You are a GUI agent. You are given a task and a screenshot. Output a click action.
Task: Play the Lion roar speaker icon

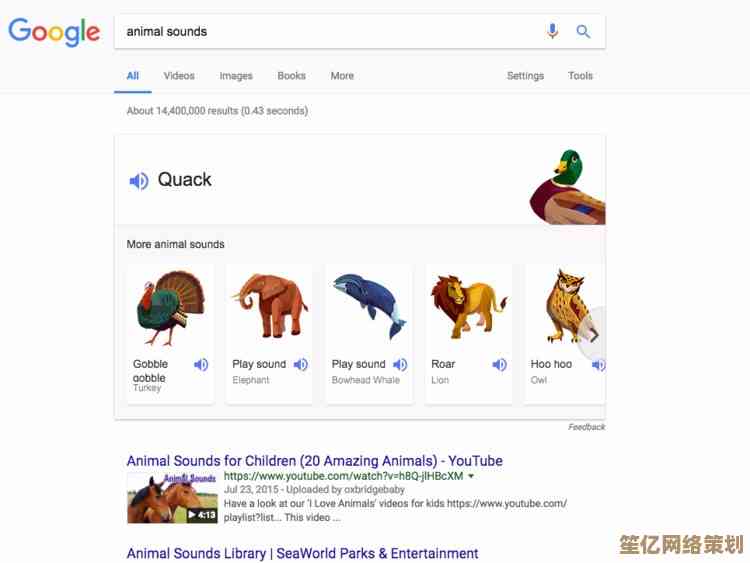(x=500, y=365)
